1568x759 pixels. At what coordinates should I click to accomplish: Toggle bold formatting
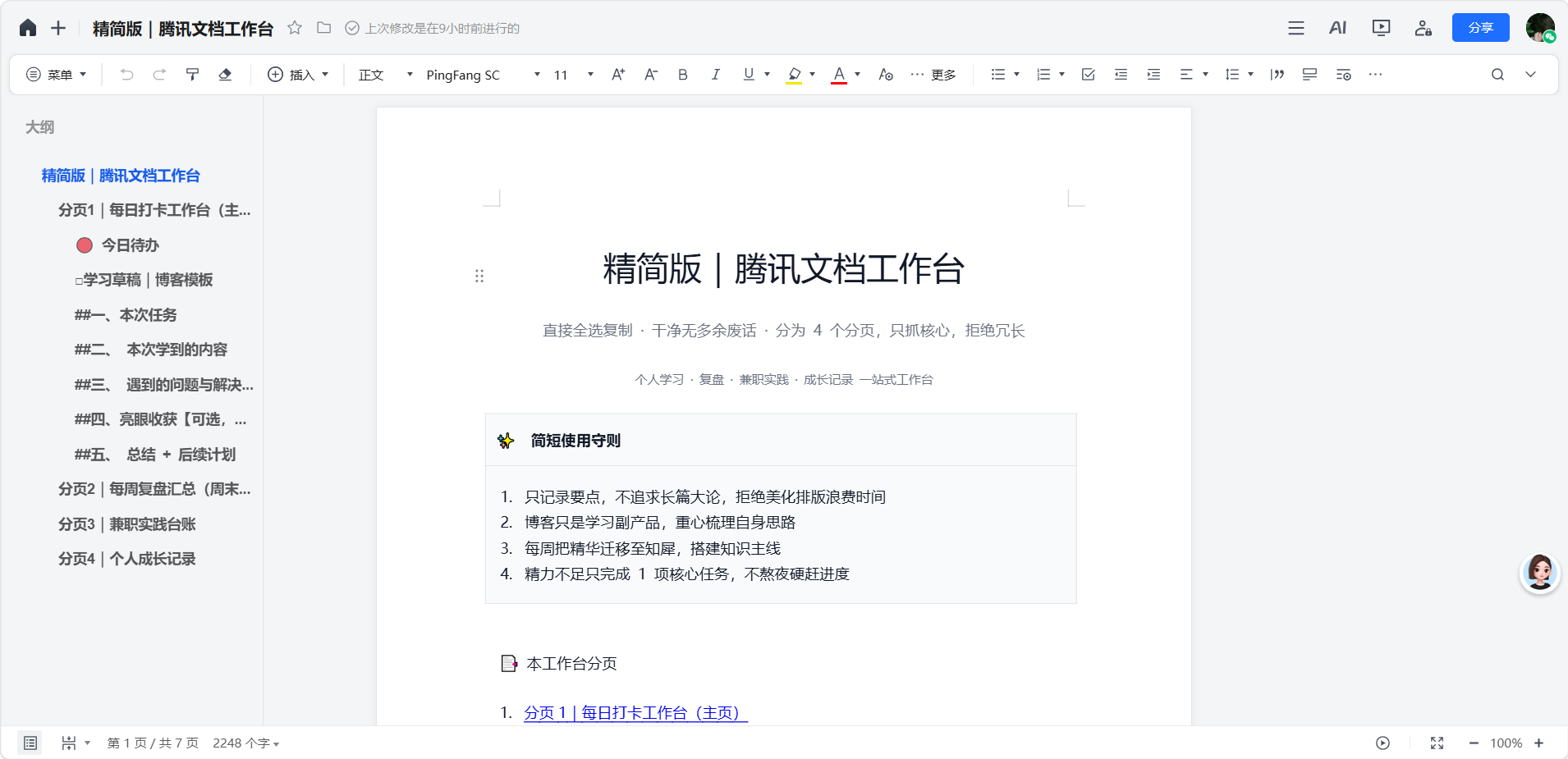point(683,75)
